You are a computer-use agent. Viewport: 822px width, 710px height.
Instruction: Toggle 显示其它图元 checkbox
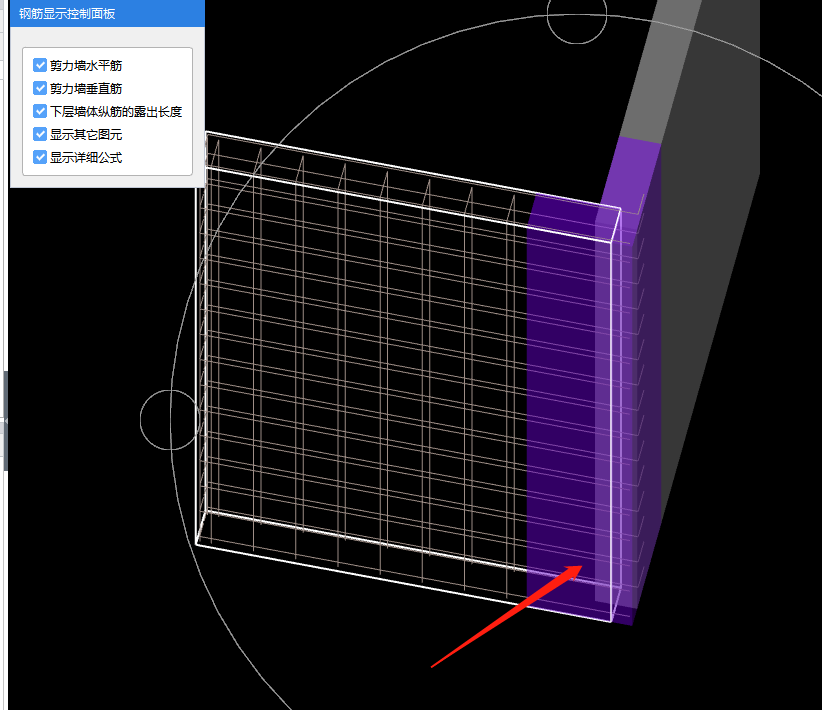pos(40,134)
